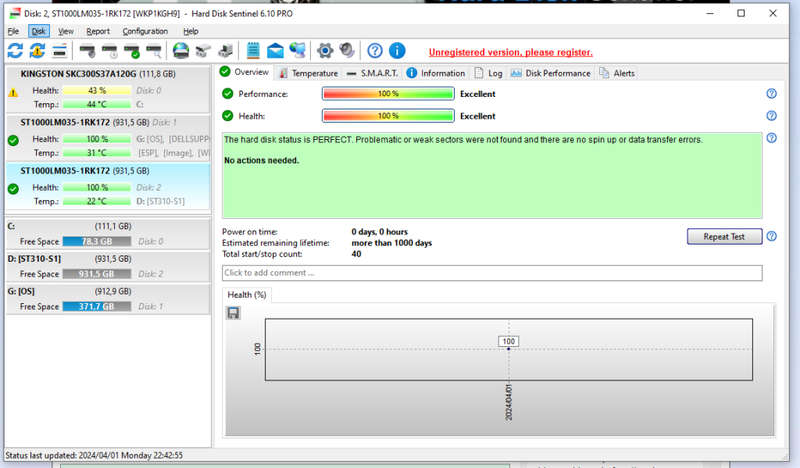The height and width of the screenshot is (468, 800).
Task: Click the third toolbar icon with horizontal bars
Action: tap(60, 51)
